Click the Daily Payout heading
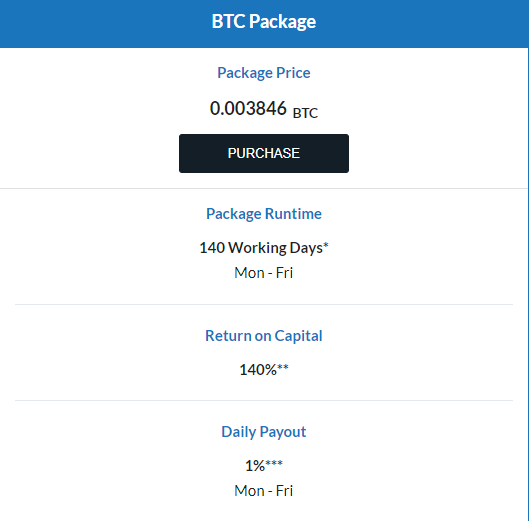 pyautogui.click(x=264, y=432)
